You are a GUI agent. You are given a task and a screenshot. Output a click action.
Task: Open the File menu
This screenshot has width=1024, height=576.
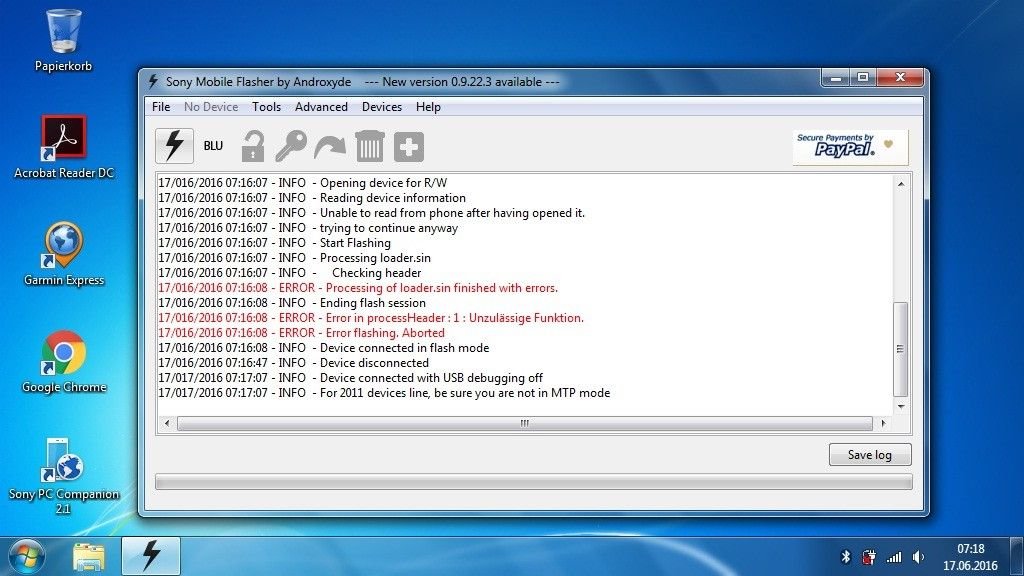pos(161,107)
